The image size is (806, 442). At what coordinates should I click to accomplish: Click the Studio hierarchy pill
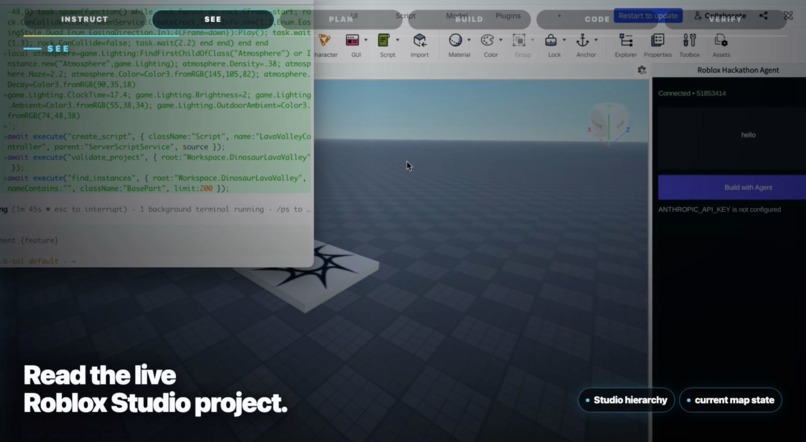click(x=627, y=400)
